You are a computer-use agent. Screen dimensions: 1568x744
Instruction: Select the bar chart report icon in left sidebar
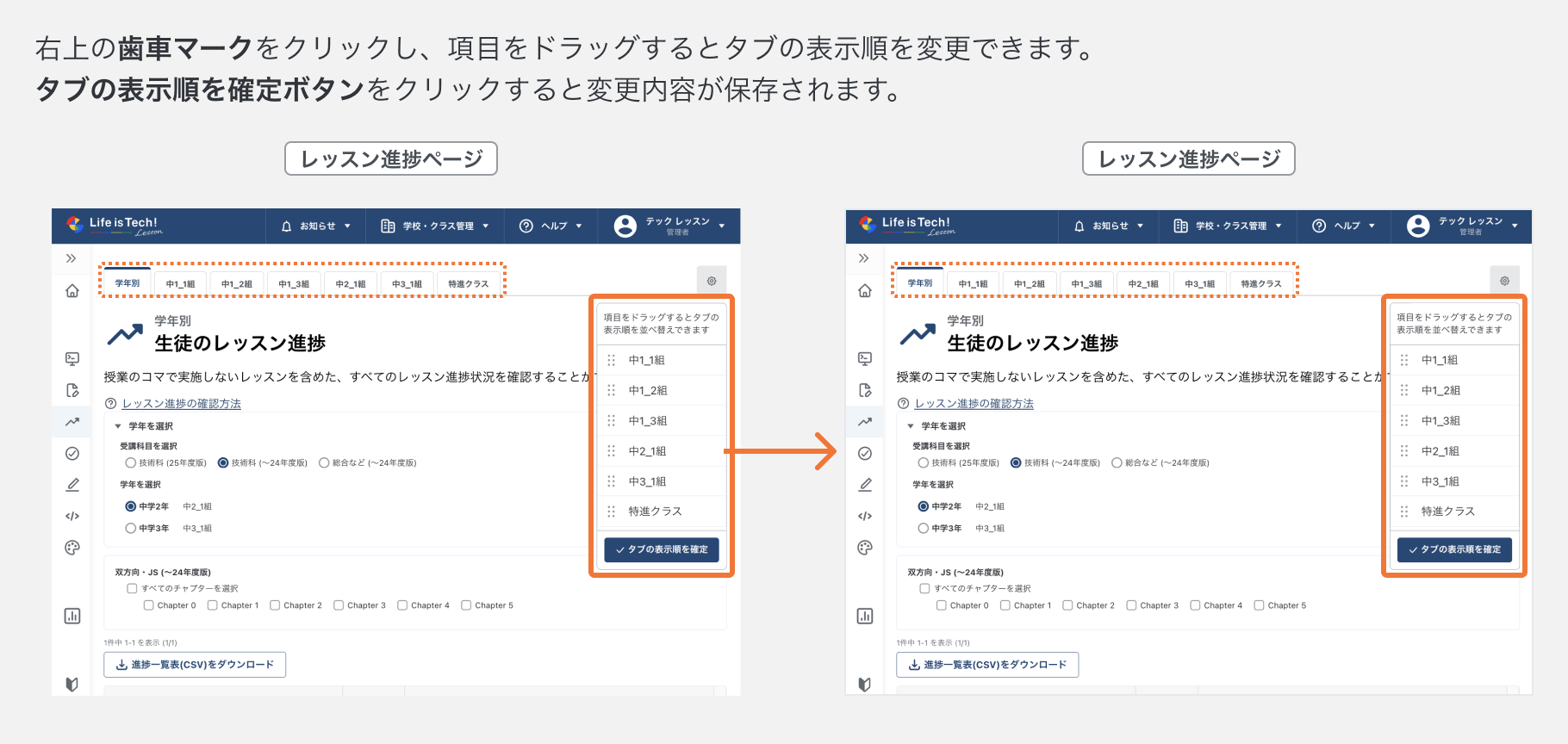[x=72, y=616]
